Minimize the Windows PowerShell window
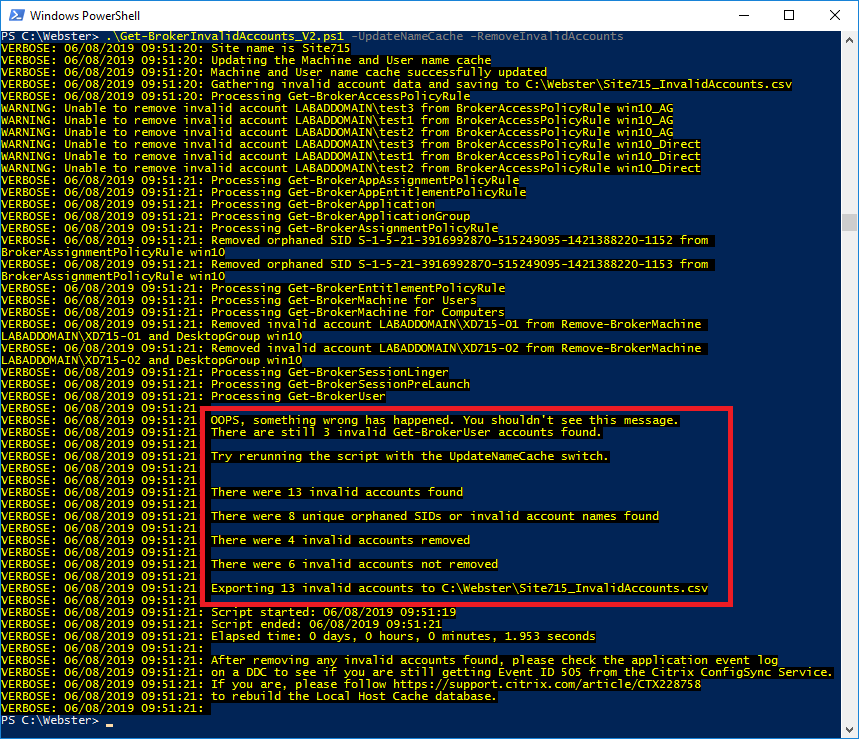The width and height of the screenshot is (859, 739). [743, 16]
